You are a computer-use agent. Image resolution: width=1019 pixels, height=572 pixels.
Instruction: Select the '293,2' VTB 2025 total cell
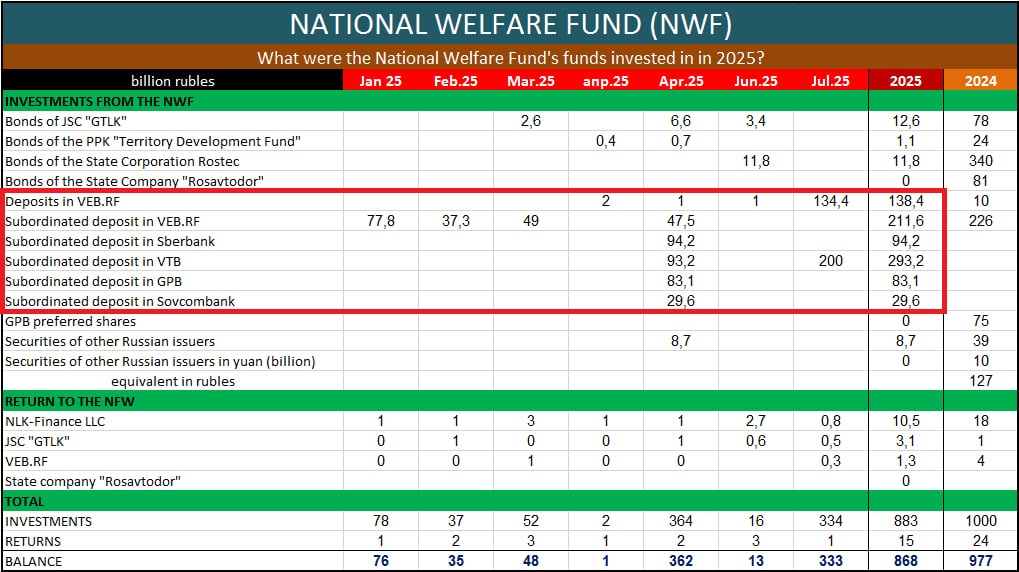[906, 261]
